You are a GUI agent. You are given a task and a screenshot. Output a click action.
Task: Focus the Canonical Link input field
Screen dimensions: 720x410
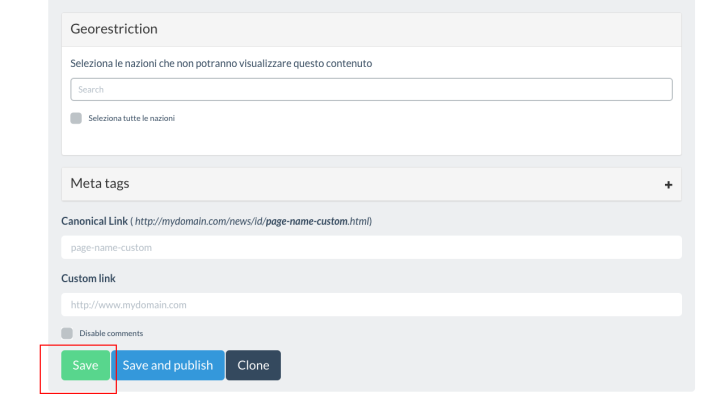click(x=371, y=248)
